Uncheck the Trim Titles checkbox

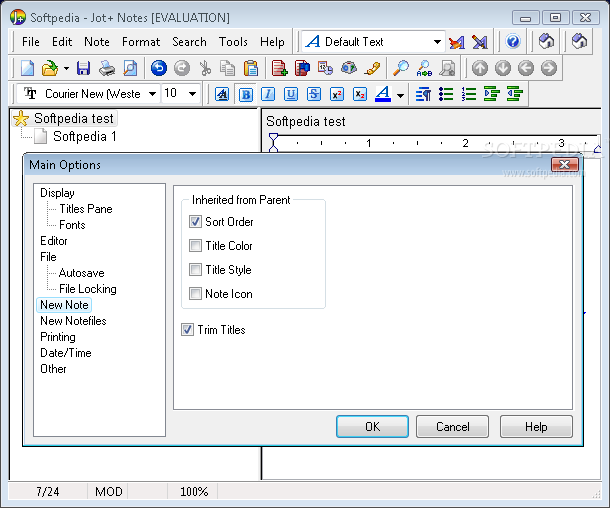point(187,330)
